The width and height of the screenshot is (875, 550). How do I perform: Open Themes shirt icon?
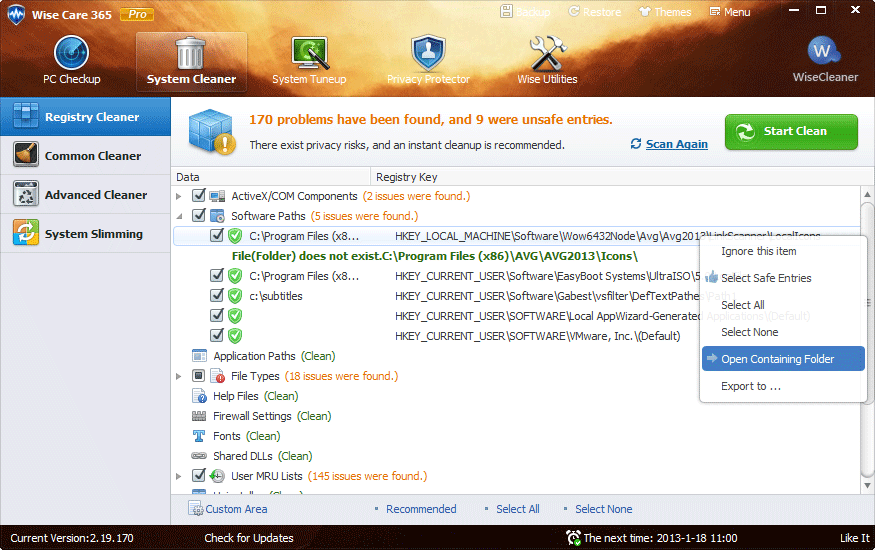[x=645, y=12]
